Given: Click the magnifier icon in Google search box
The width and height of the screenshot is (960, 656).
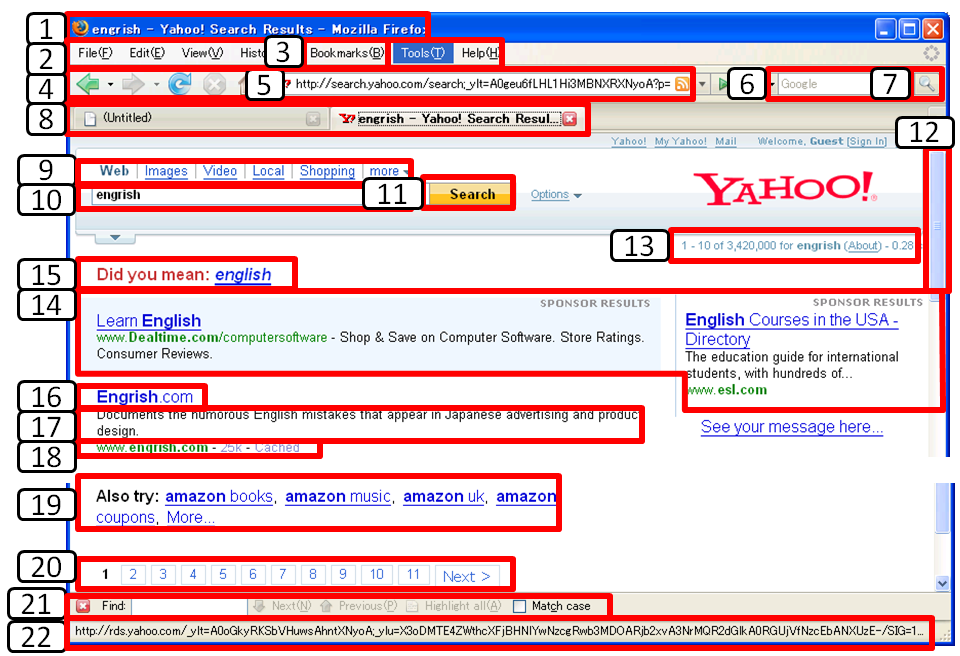Looking at the screenshot, I should click(x=926, y=85).
